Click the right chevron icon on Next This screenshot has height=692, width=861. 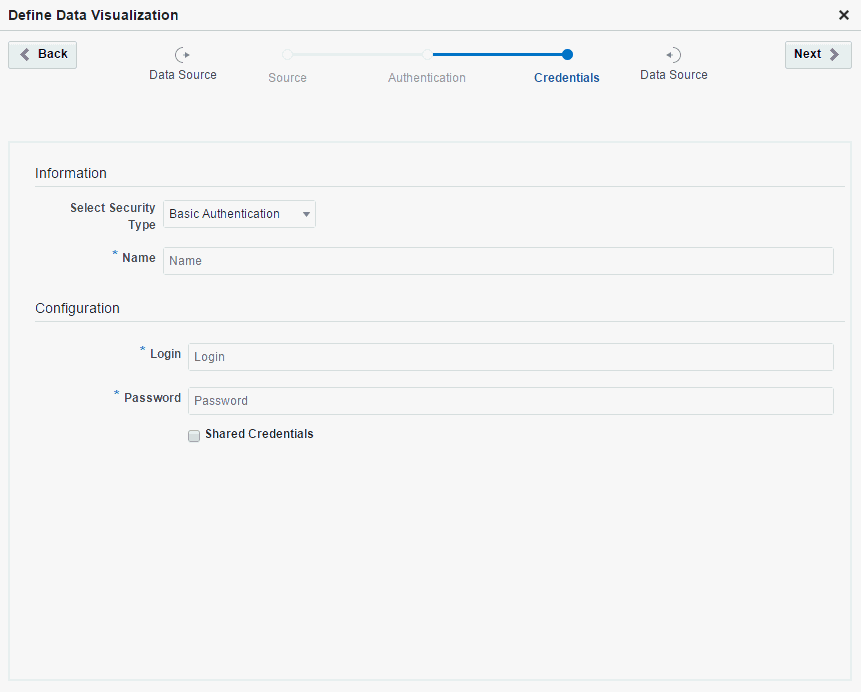coord(835,54)
